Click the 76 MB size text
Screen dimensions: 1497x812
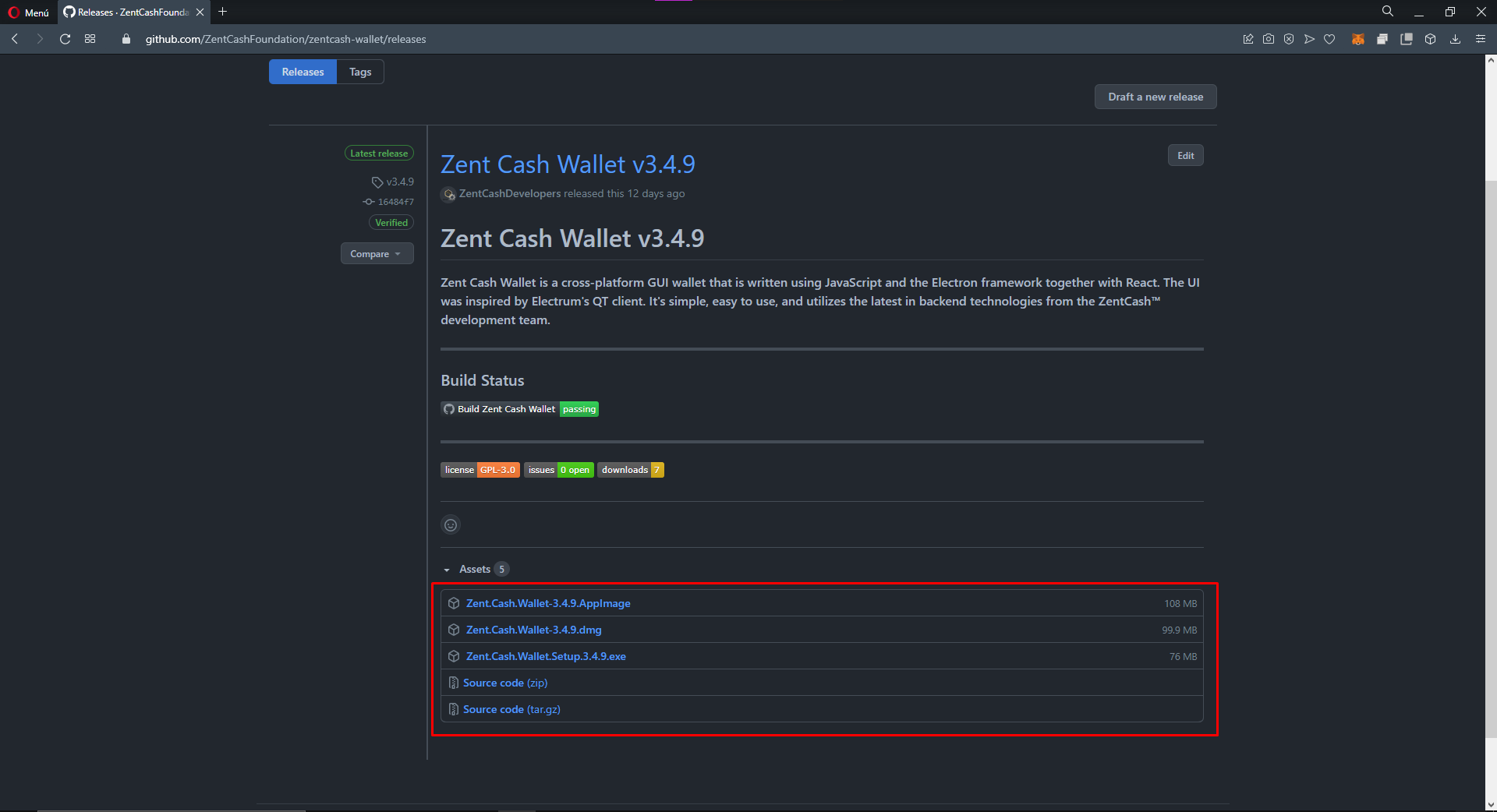point(1183,657)
